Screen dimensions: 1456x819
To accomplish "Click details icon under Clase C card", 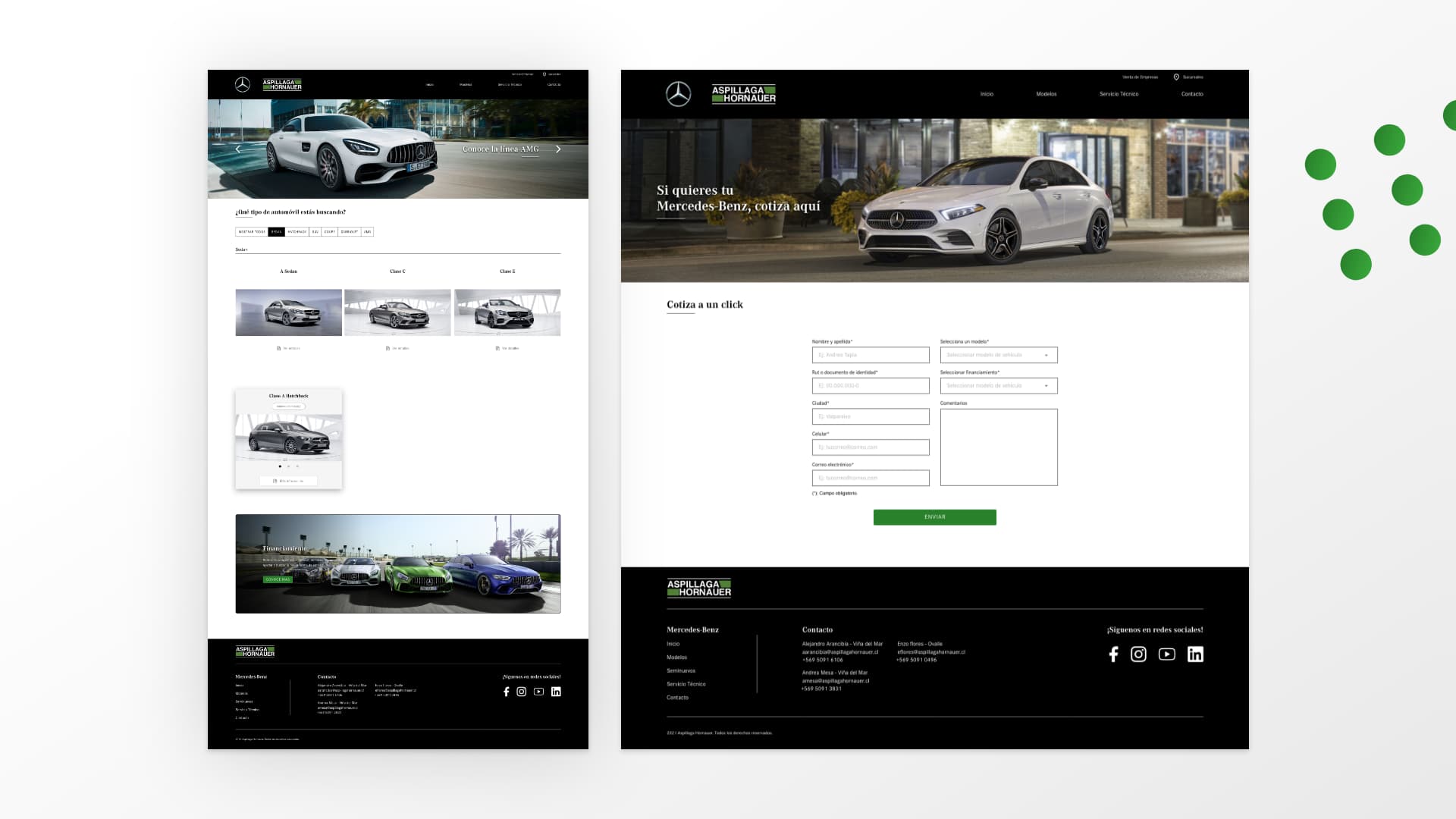I will (388, 349).
